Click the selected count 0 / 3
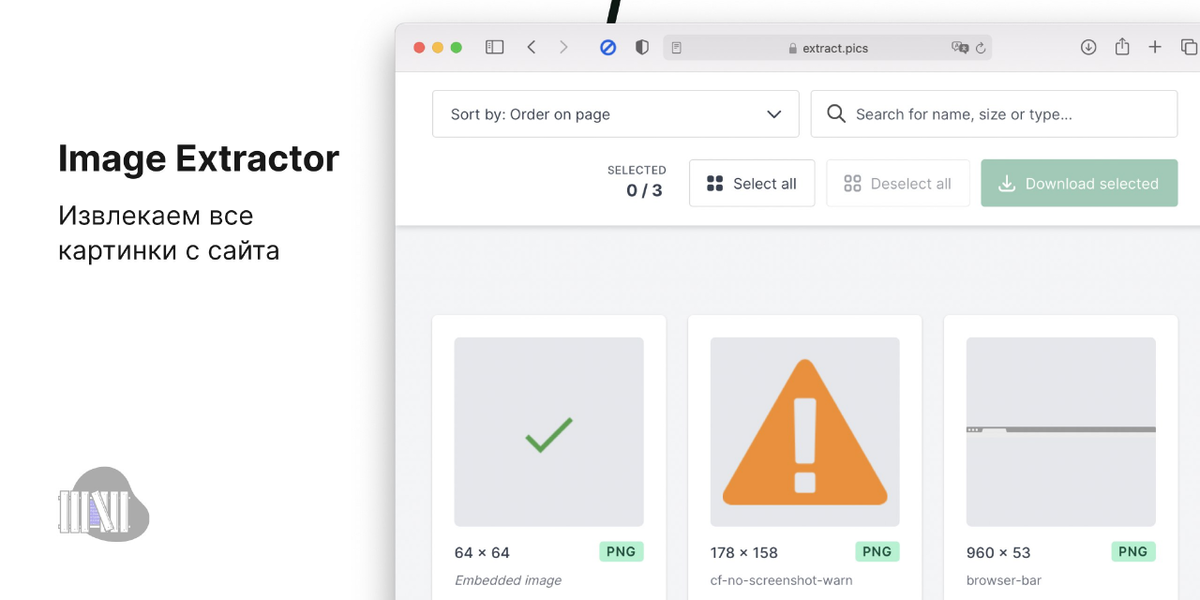The width and height of the screenshot is (1200, 600). (x=644, y=190)
